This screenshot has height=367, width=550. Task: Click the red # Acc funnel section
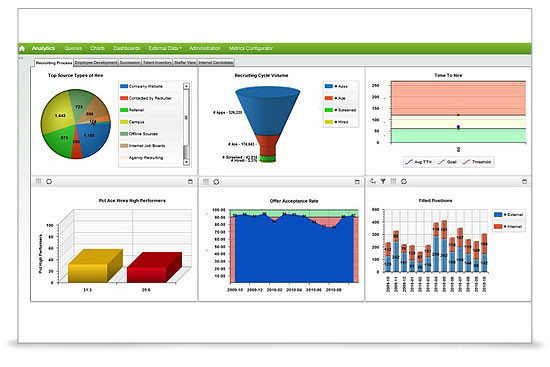coord(267,145)
